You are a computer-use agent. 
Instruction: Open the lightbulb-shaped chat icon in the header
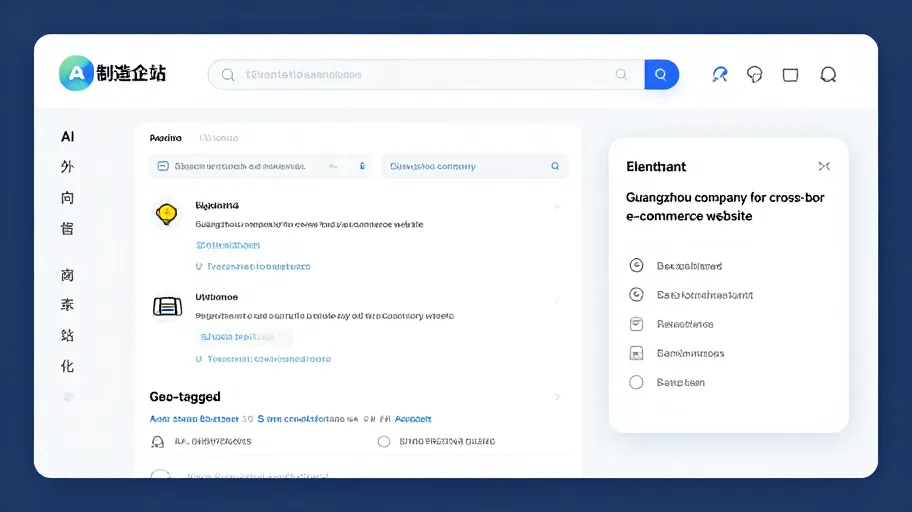point(754,74)
